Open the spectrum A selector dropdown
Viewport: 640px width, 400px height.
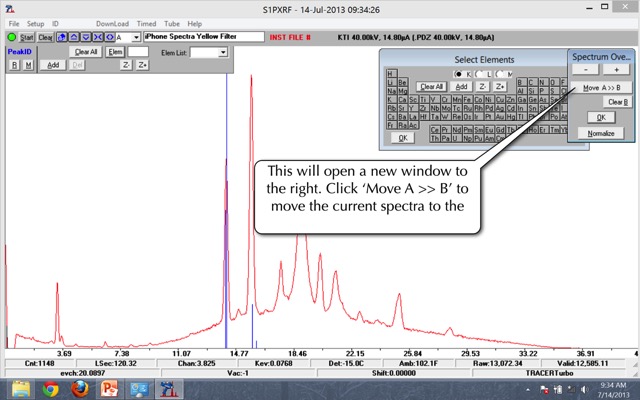(x=135, y=37)
